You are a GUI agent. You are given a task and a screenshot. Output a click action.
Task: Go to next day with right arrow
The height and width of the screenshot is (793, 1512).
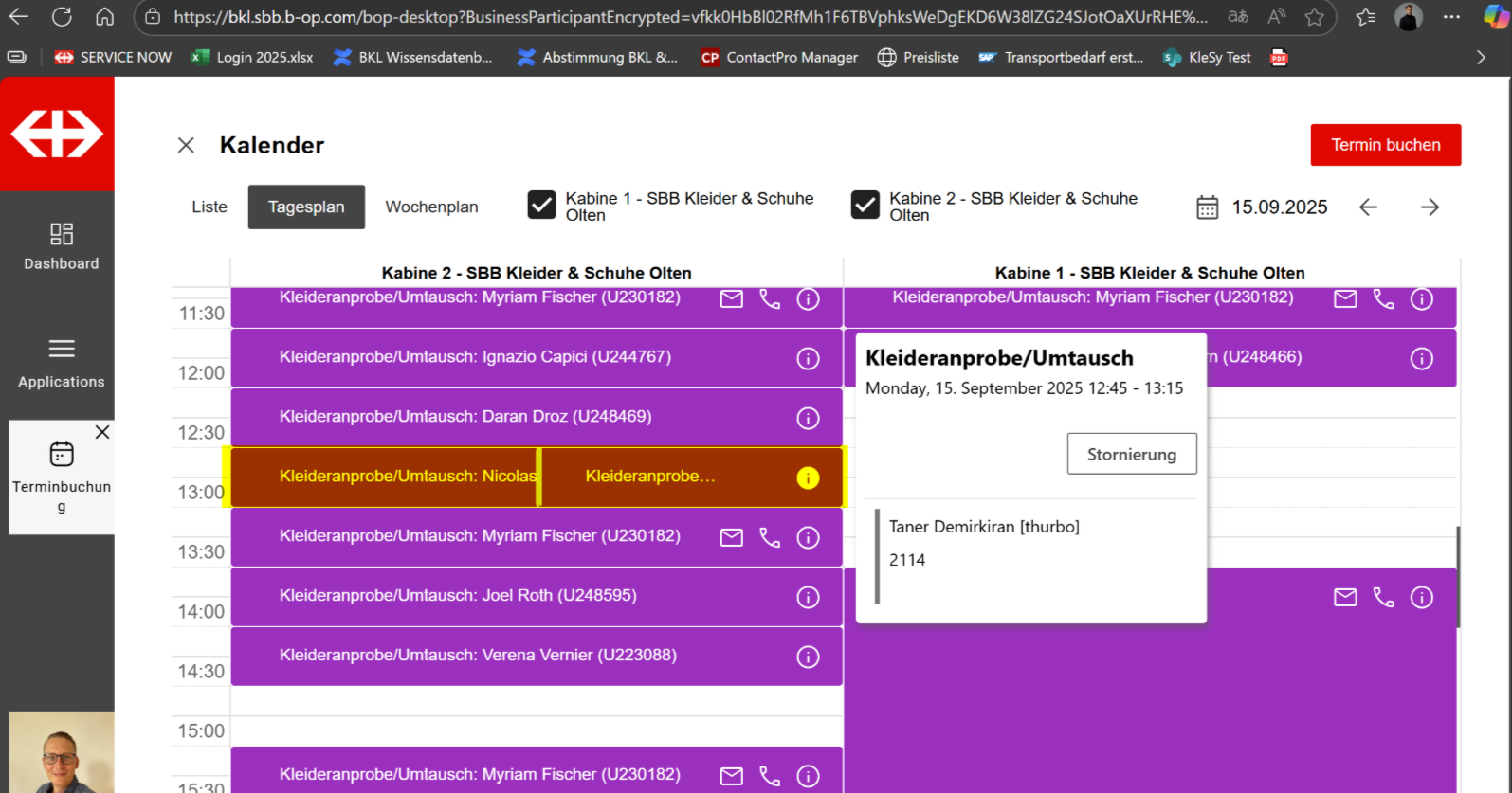click(x=1430, y=207)
